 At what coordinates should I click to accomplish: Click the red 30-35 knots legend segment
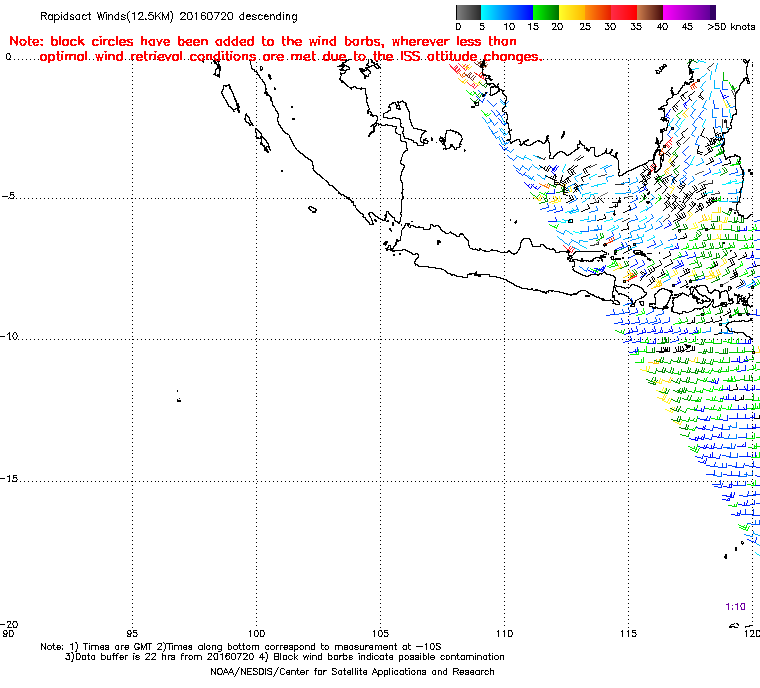click(624, 12)
